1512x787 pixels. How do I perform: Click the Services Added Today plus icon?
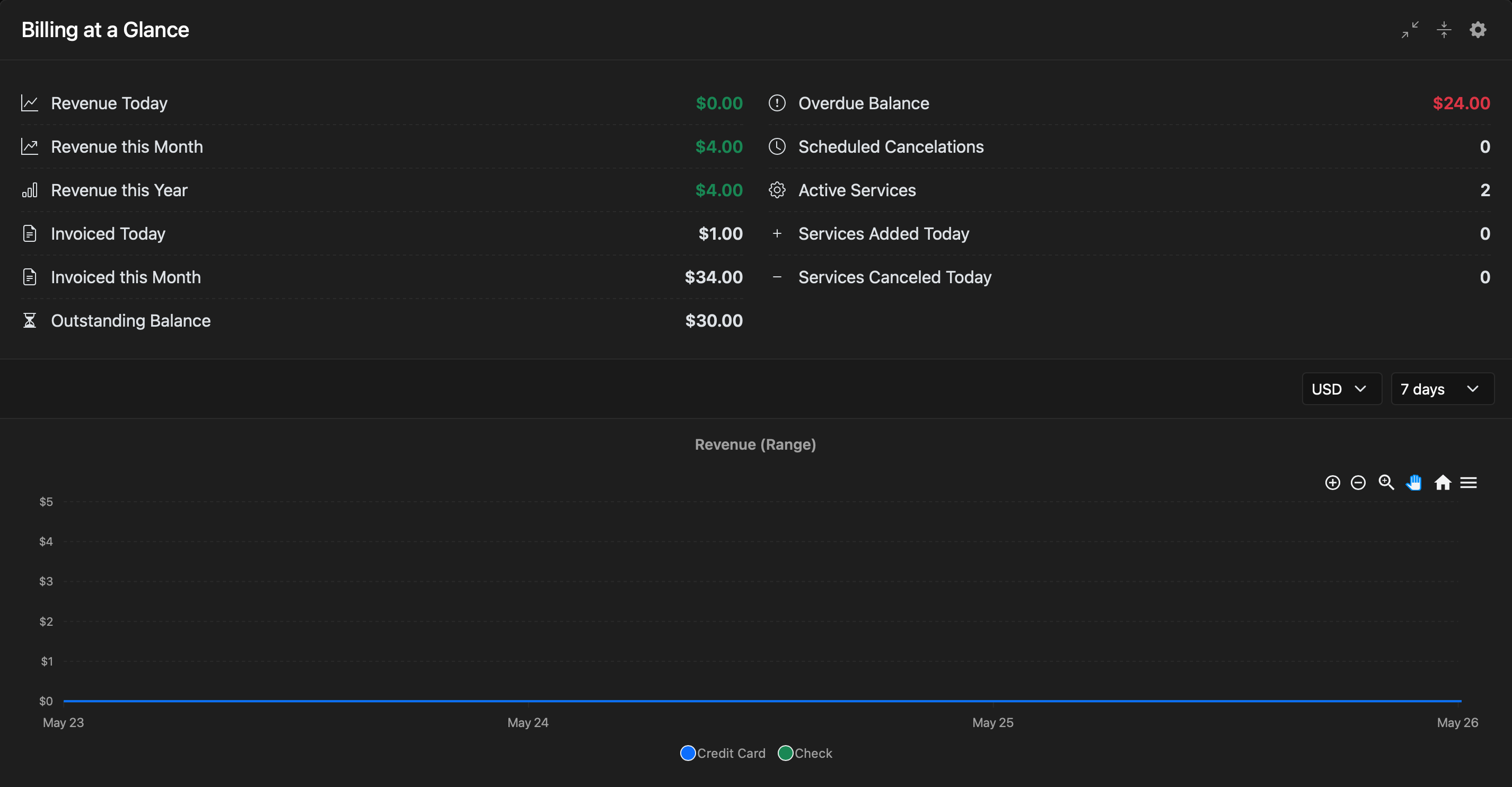(x=777, y=234)
